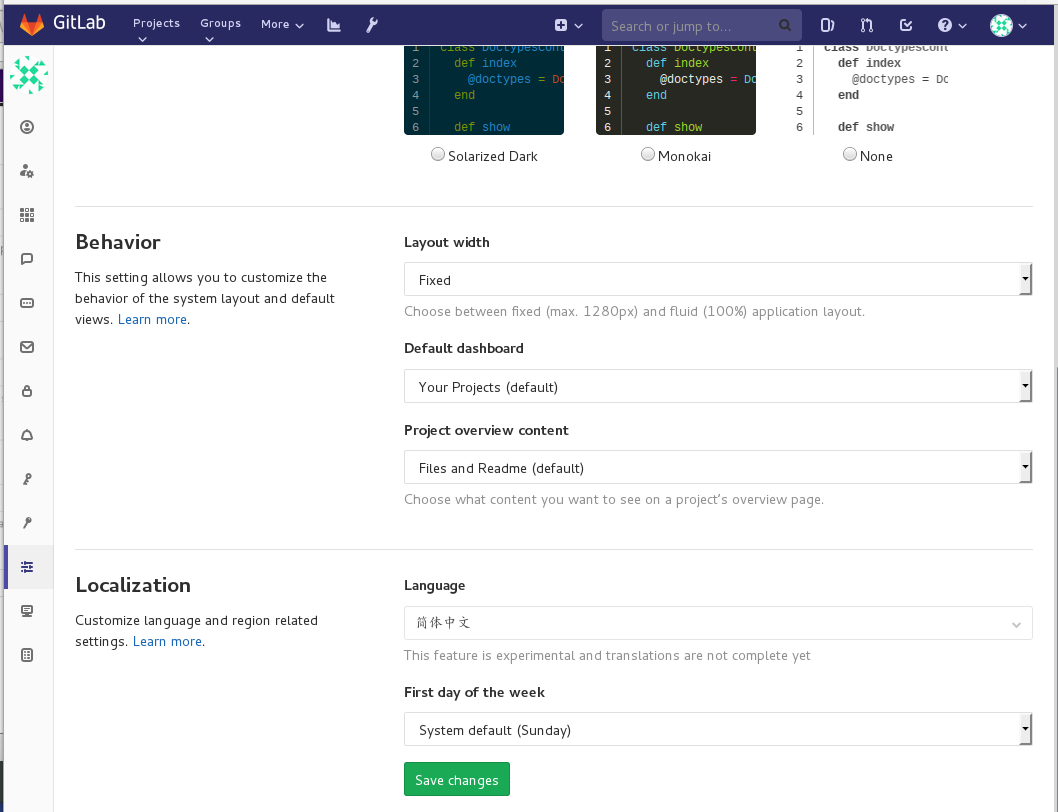Open Preferences sliders icon in sidebar
1058x812 pixels.
point(27,567)
